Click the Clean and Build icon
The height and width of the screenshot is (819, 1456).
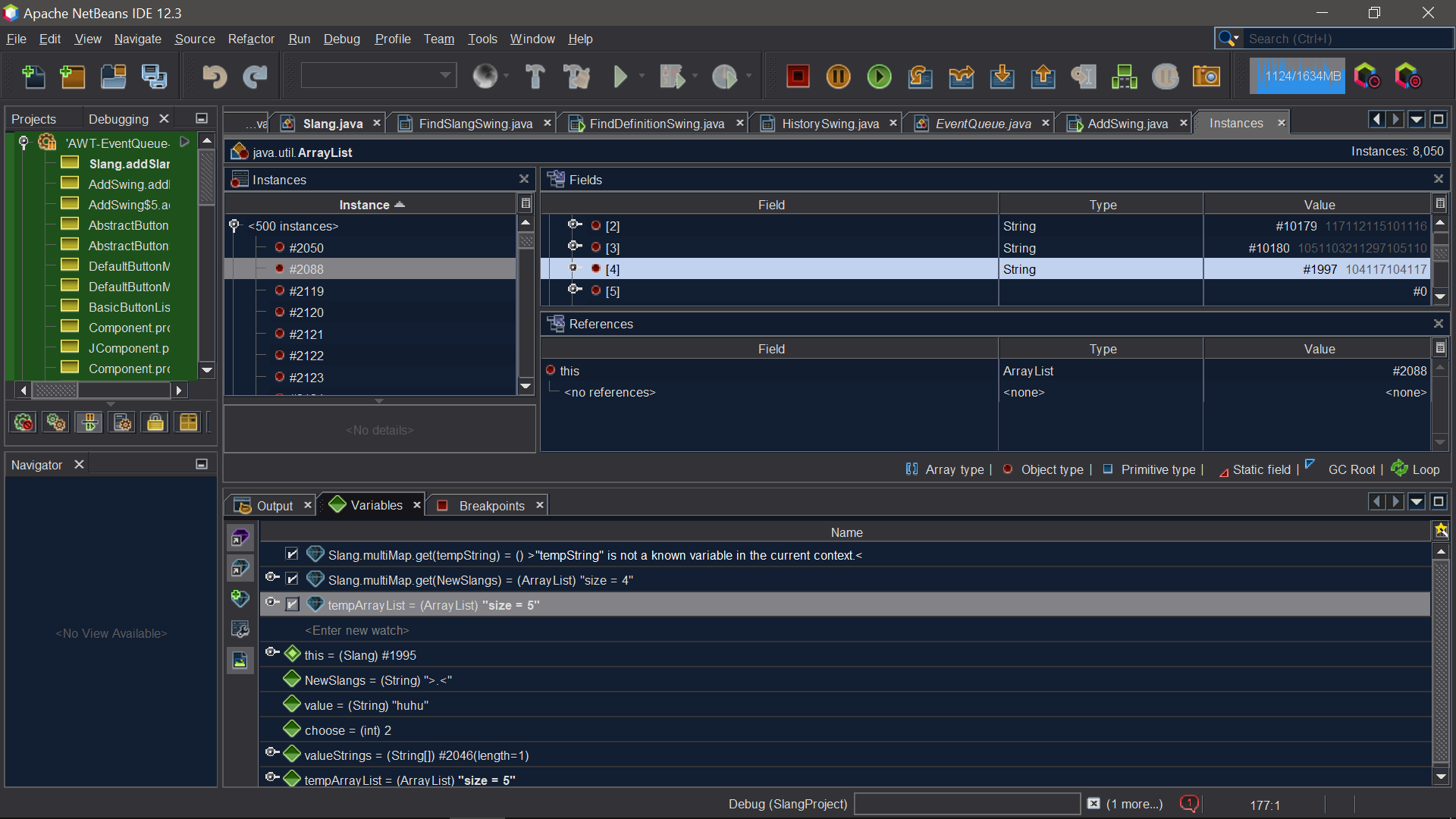point(577,77)
